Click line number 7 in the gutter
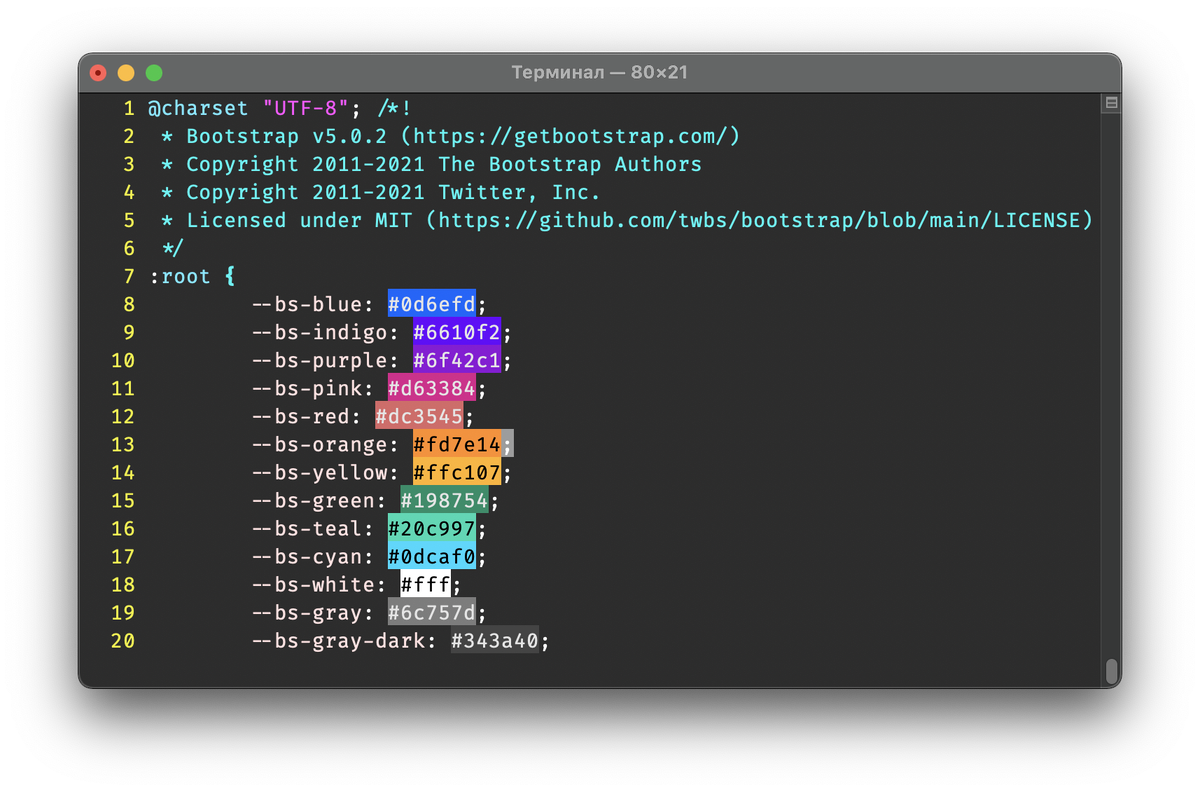The width and height of the screenshot is (1200, 792). (128, 276)
